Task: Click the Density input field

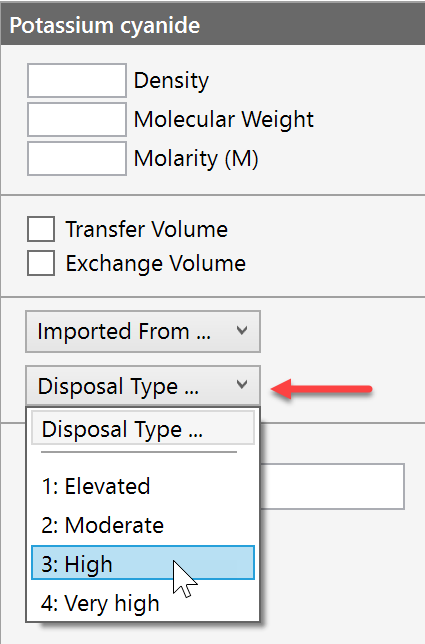Action: [77, 80]
